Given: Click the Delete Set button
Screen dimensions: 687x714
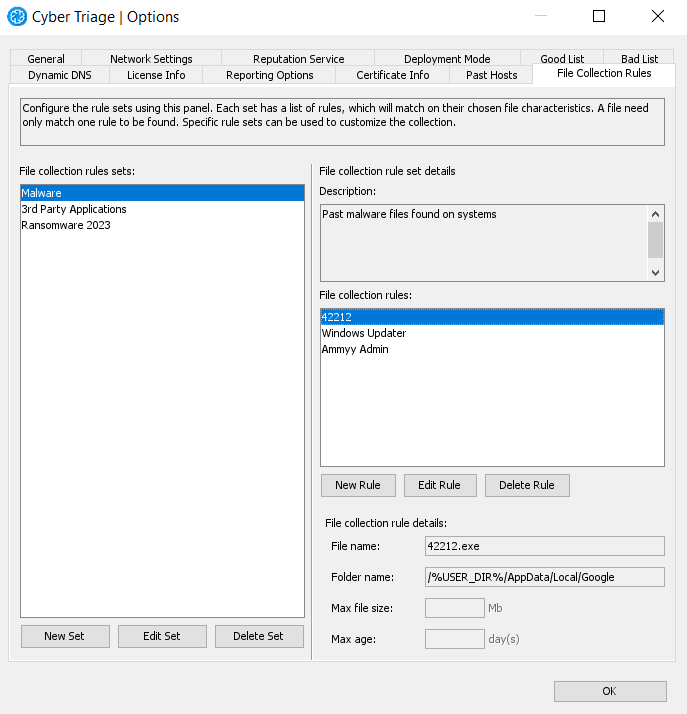Looking at the screenshot, I should click(x=259, y=636).
